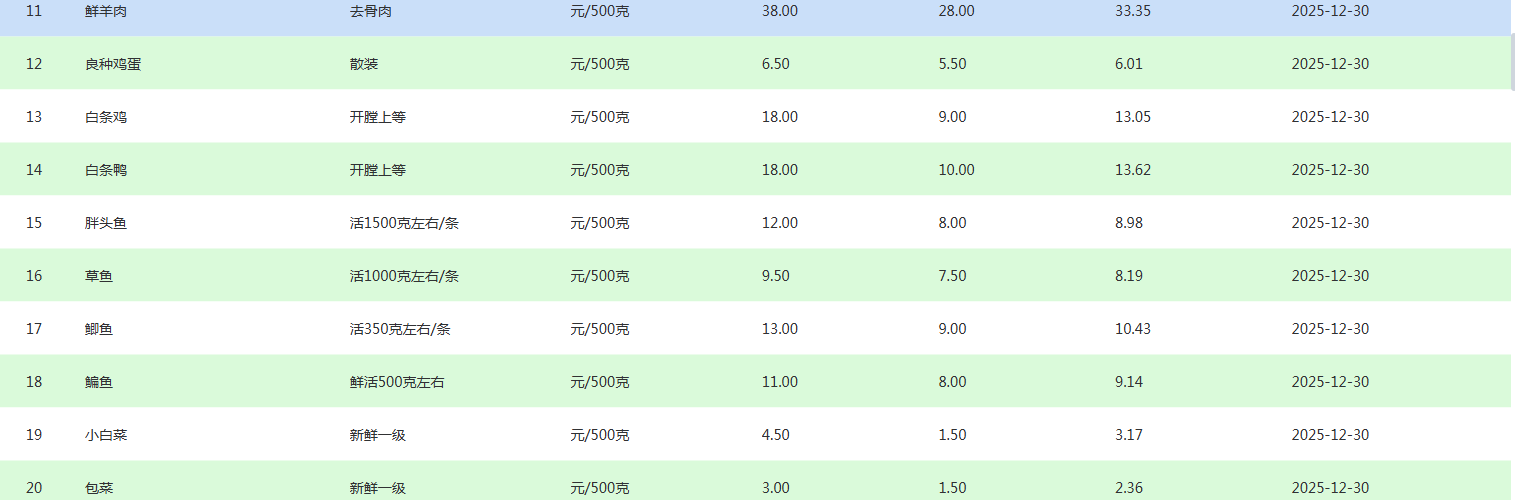Click the 白条鸭 product name

pos(105,170)
